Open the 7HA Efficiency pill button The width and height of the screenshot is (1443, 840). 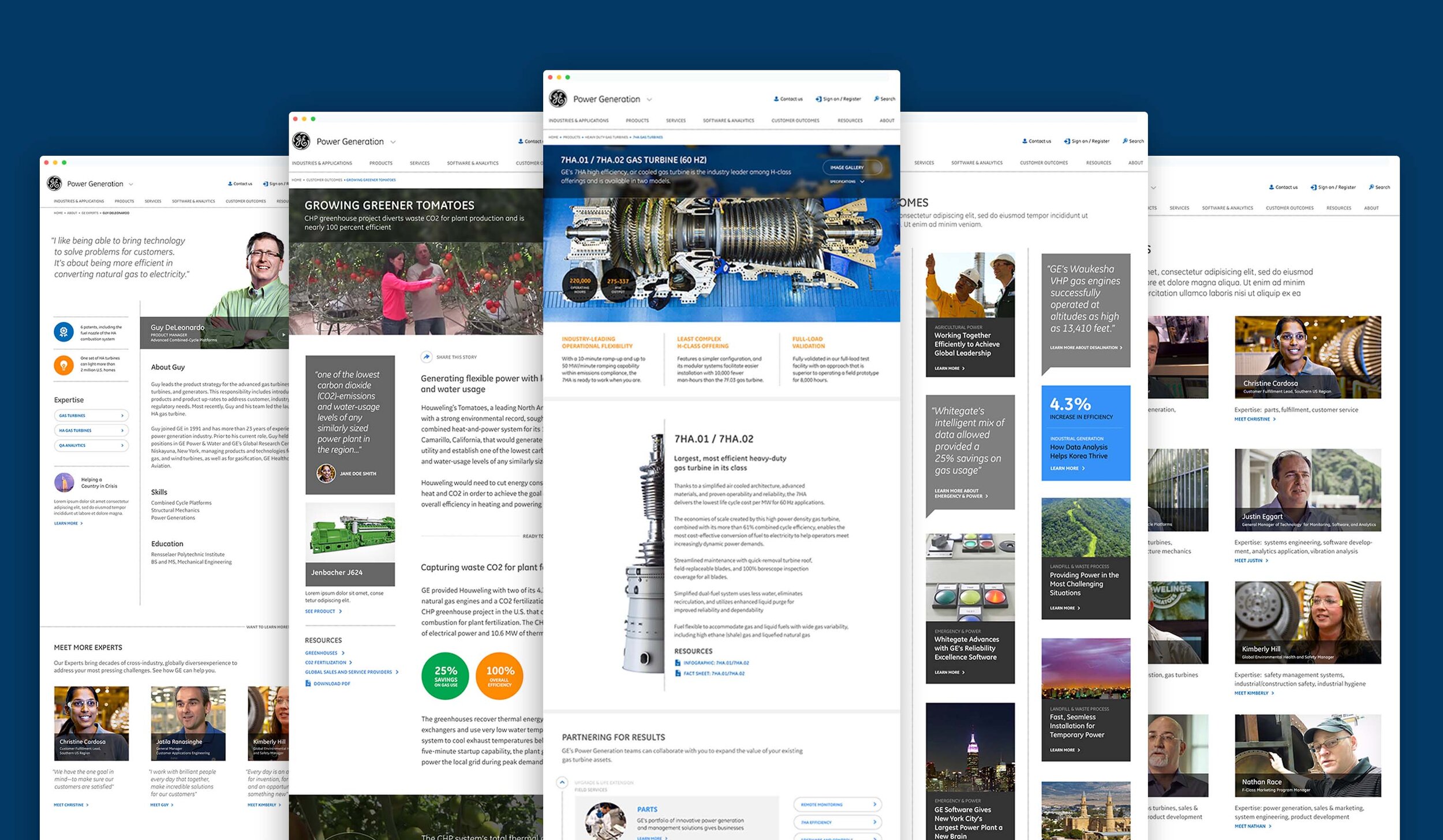click(x=838, y=822)
